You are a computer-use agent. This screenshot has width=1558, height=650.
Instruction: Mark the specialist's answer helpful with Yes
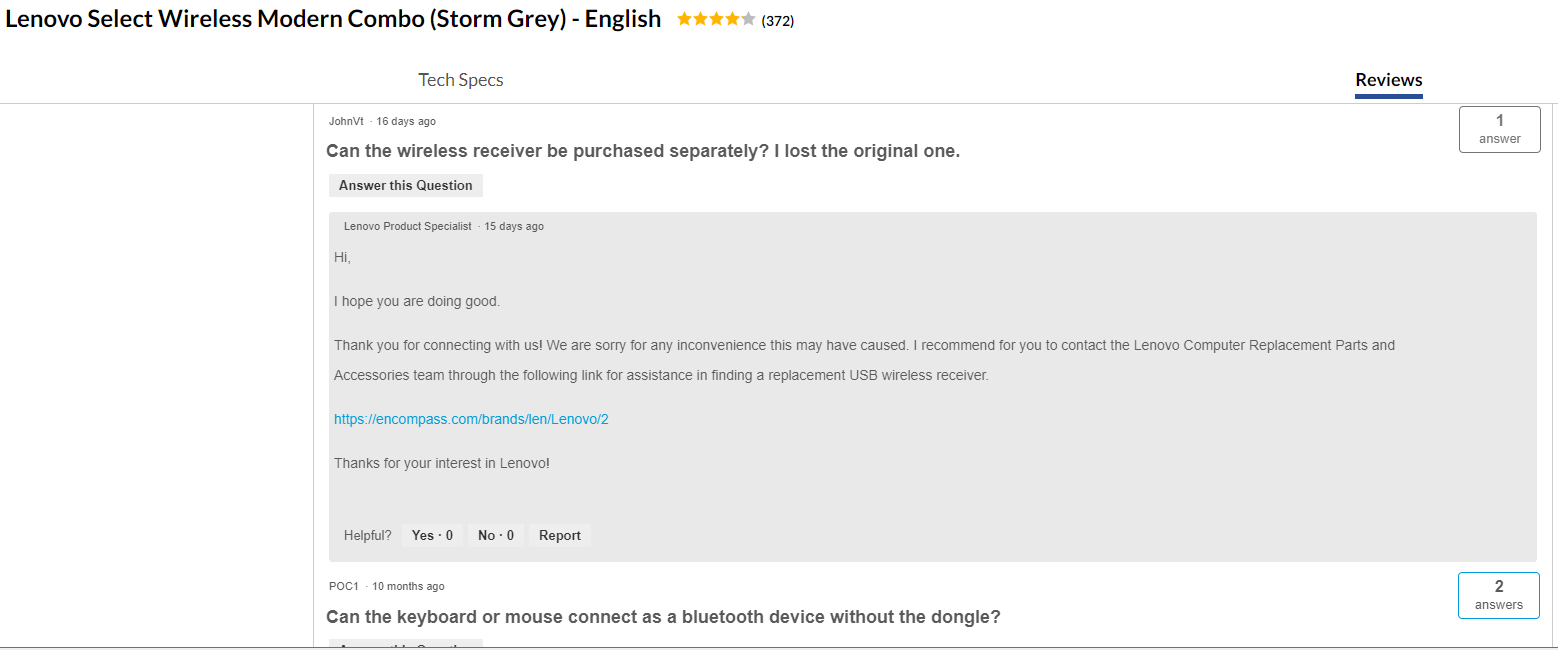coord(431,535)
